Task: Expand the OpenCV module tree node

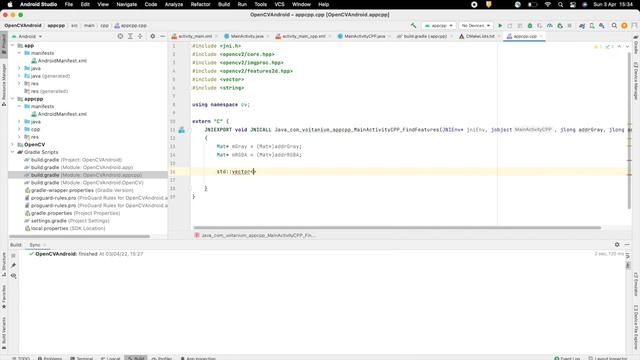Action: tap(12, 144)
